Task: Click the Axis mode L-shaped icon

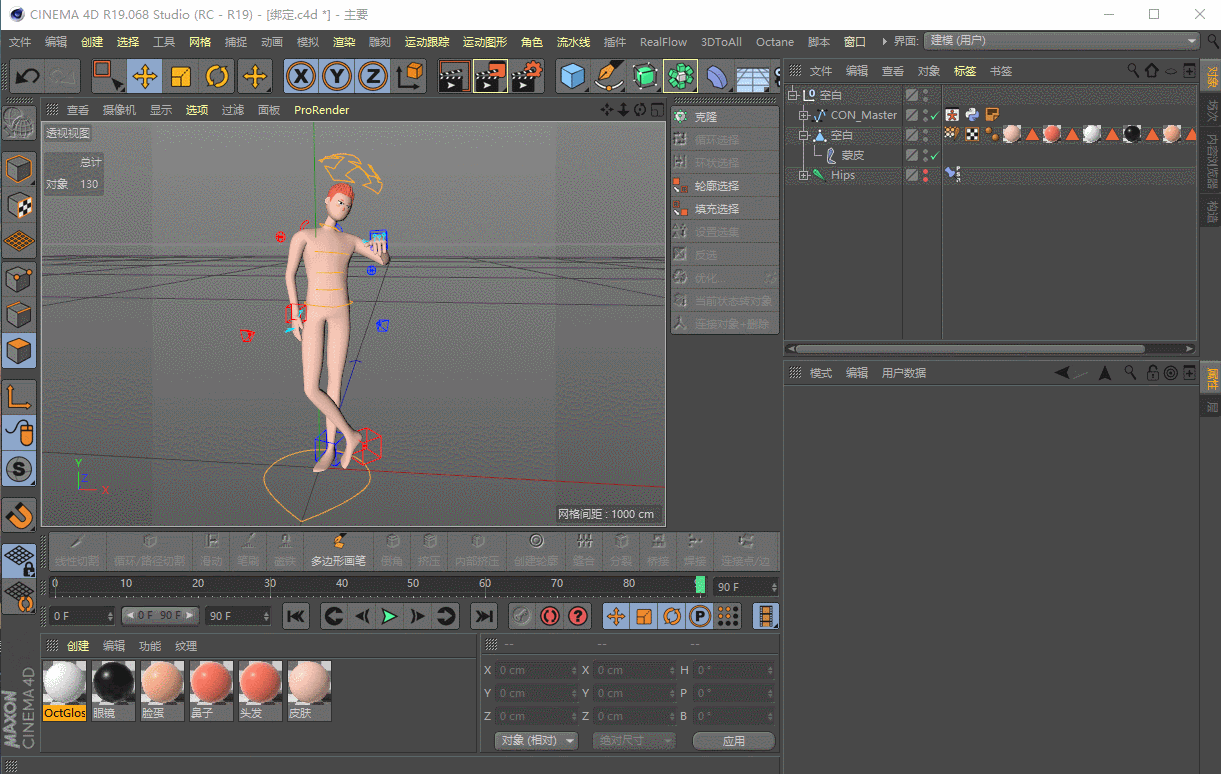Action: [19, 397]
